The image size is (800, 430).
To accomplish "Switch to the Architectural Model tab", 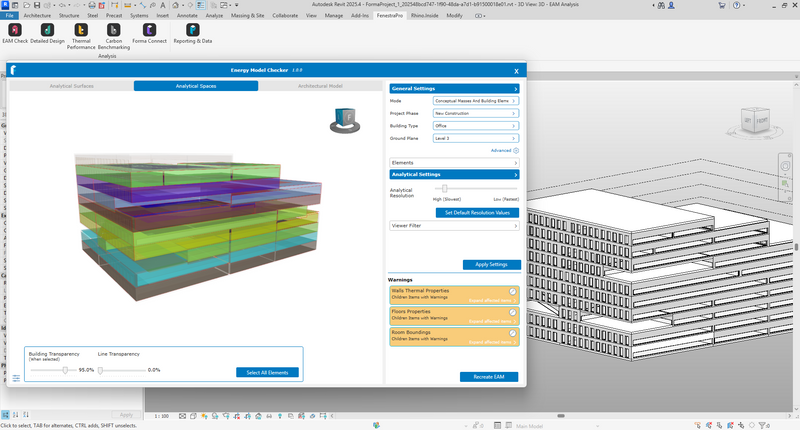I will [320, 86].
